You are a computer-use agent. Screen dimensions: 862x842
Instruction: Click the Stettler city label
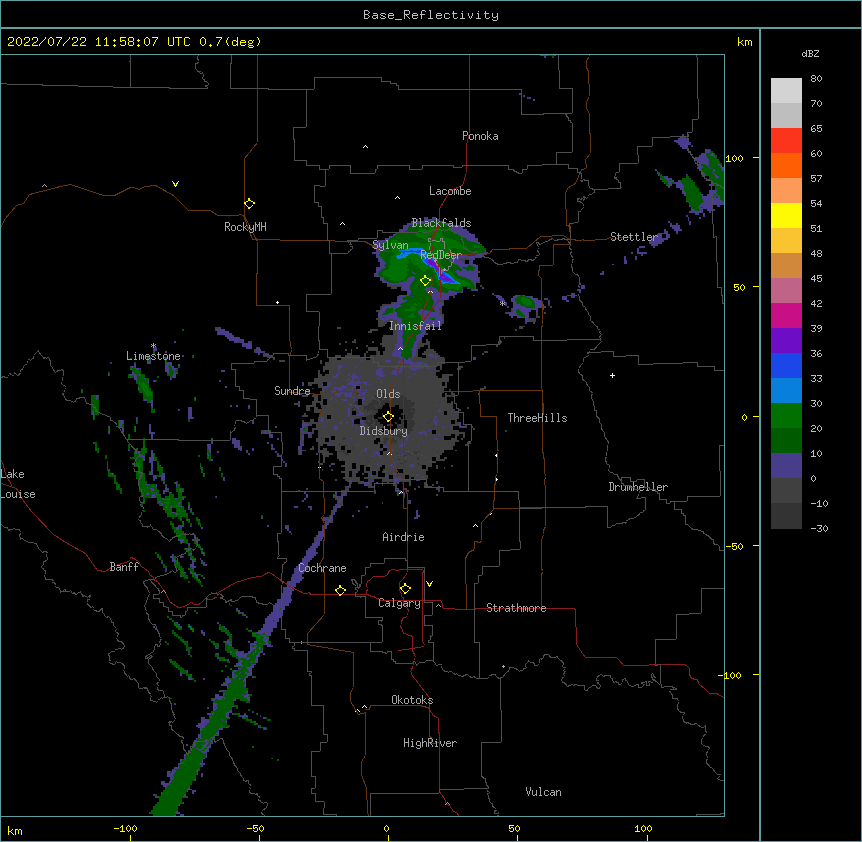[634, 237]
